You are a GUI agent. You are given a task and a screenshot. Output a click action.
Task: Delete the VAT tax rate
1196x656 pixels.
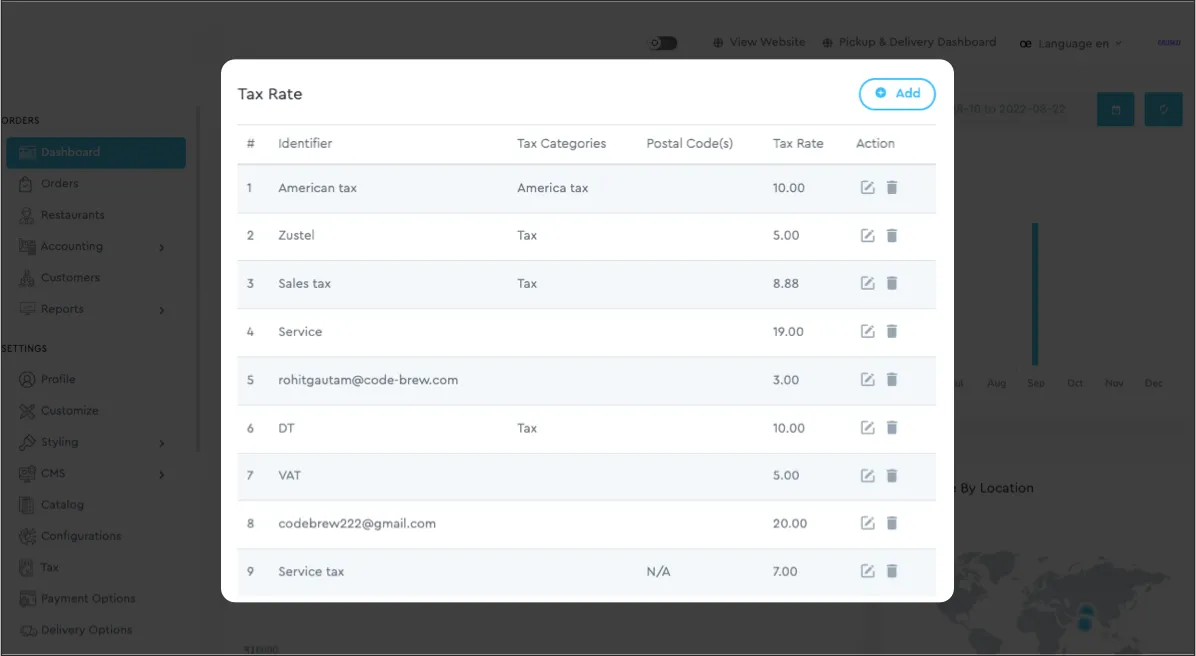coord(892,476)
